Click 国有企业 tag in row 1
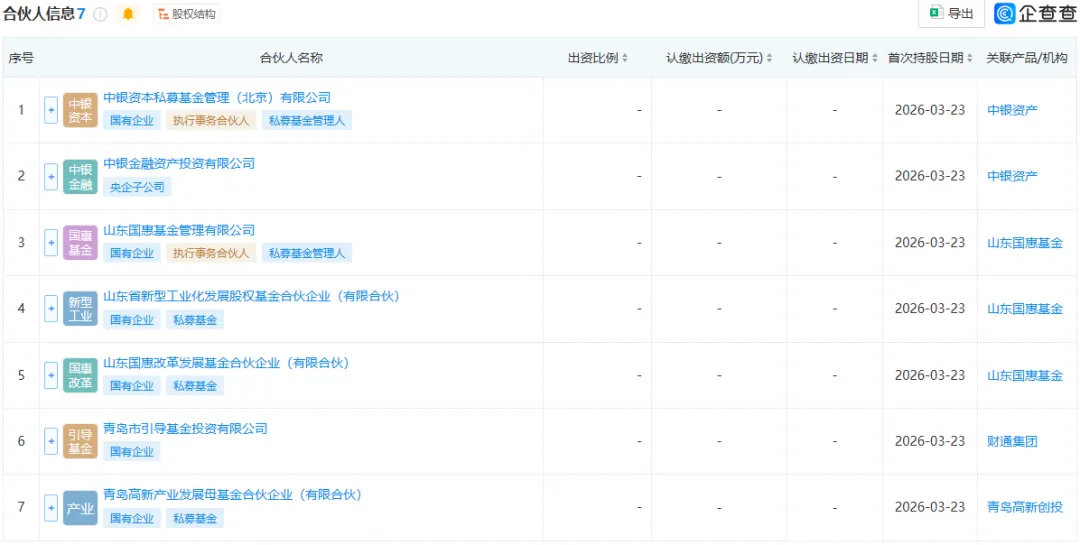 132,121
